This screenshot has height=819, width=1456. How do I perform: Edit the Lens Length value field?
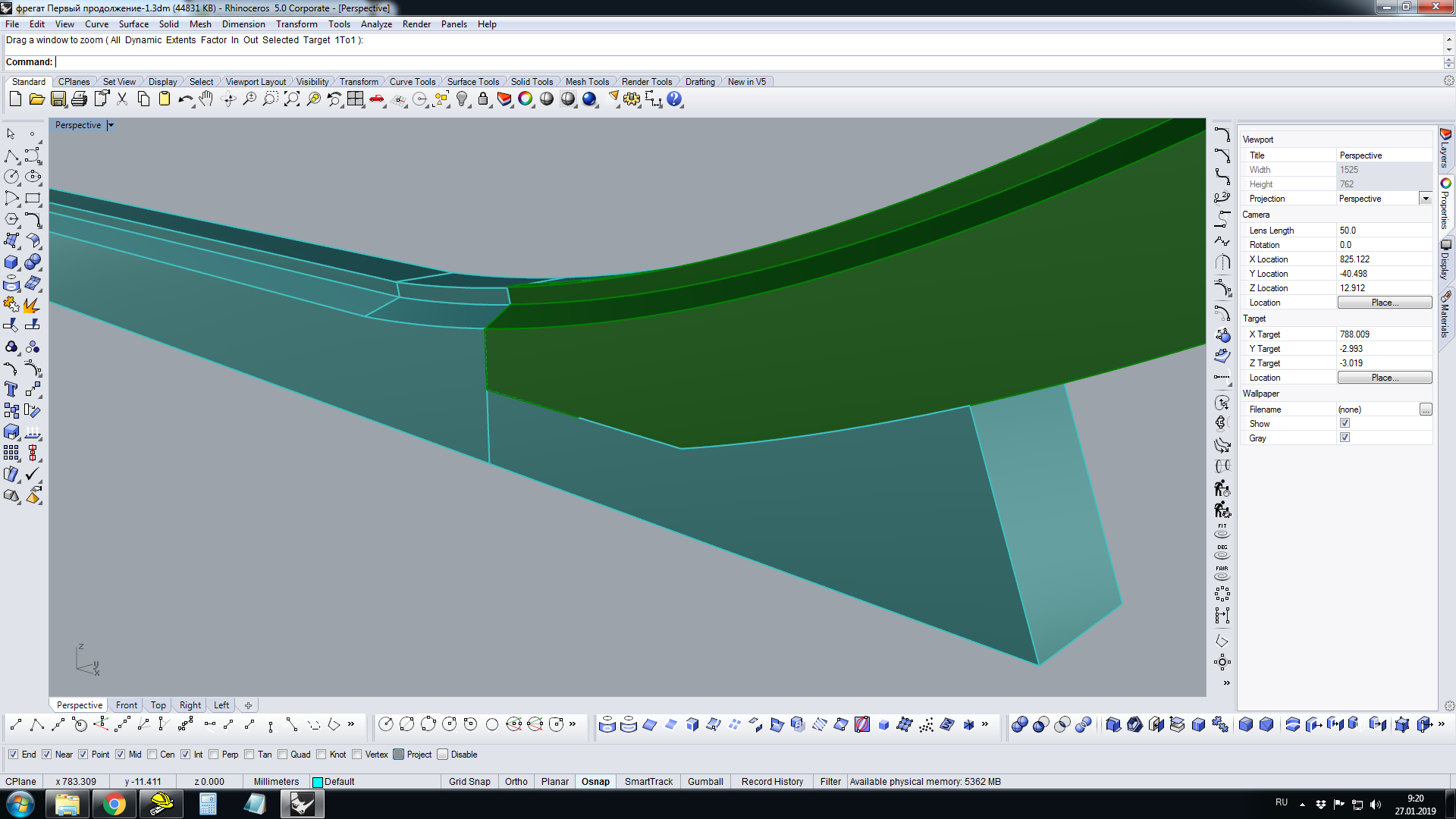coord(1384,231)
